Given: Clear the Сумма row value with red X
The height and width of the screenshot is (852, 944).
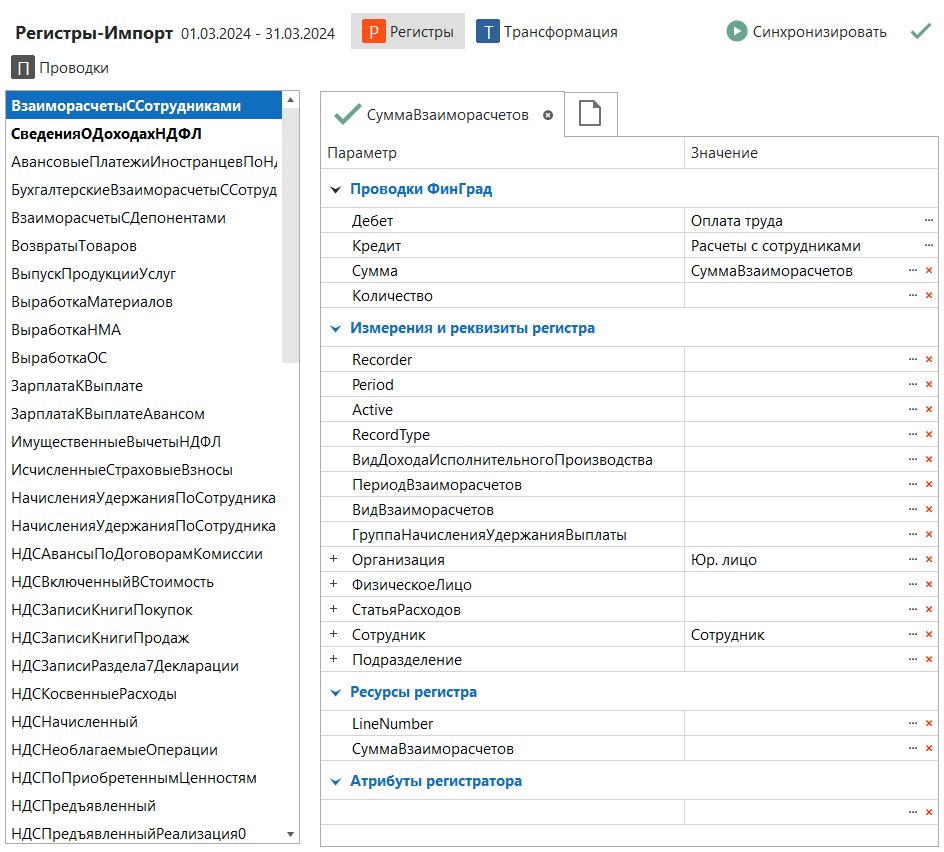Looking at the screenshot, I should pos(929,271).
